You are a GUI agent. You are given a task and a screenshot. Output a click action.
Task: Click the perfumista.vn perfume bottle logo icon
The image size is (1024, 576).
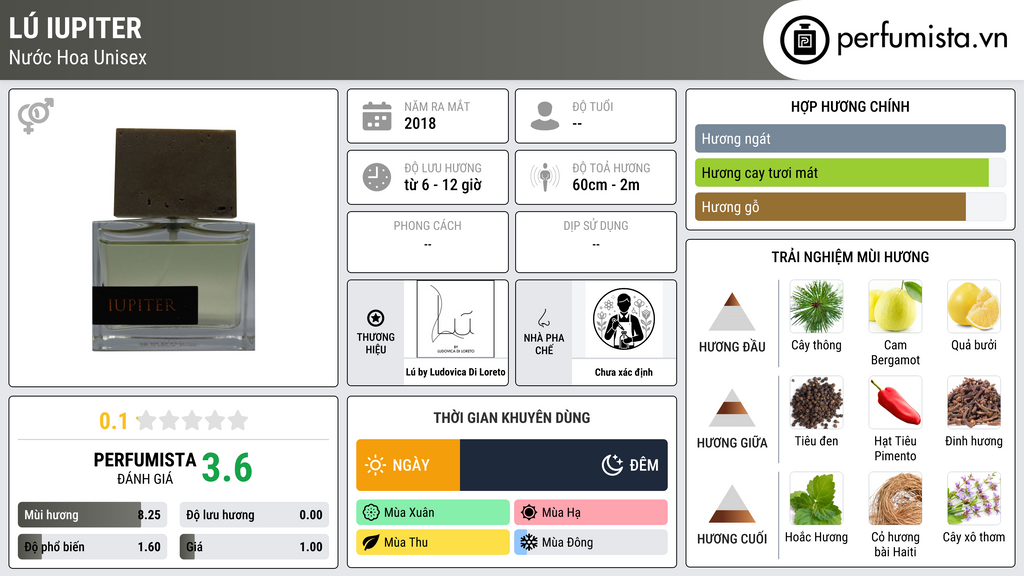tap(804, 40)
